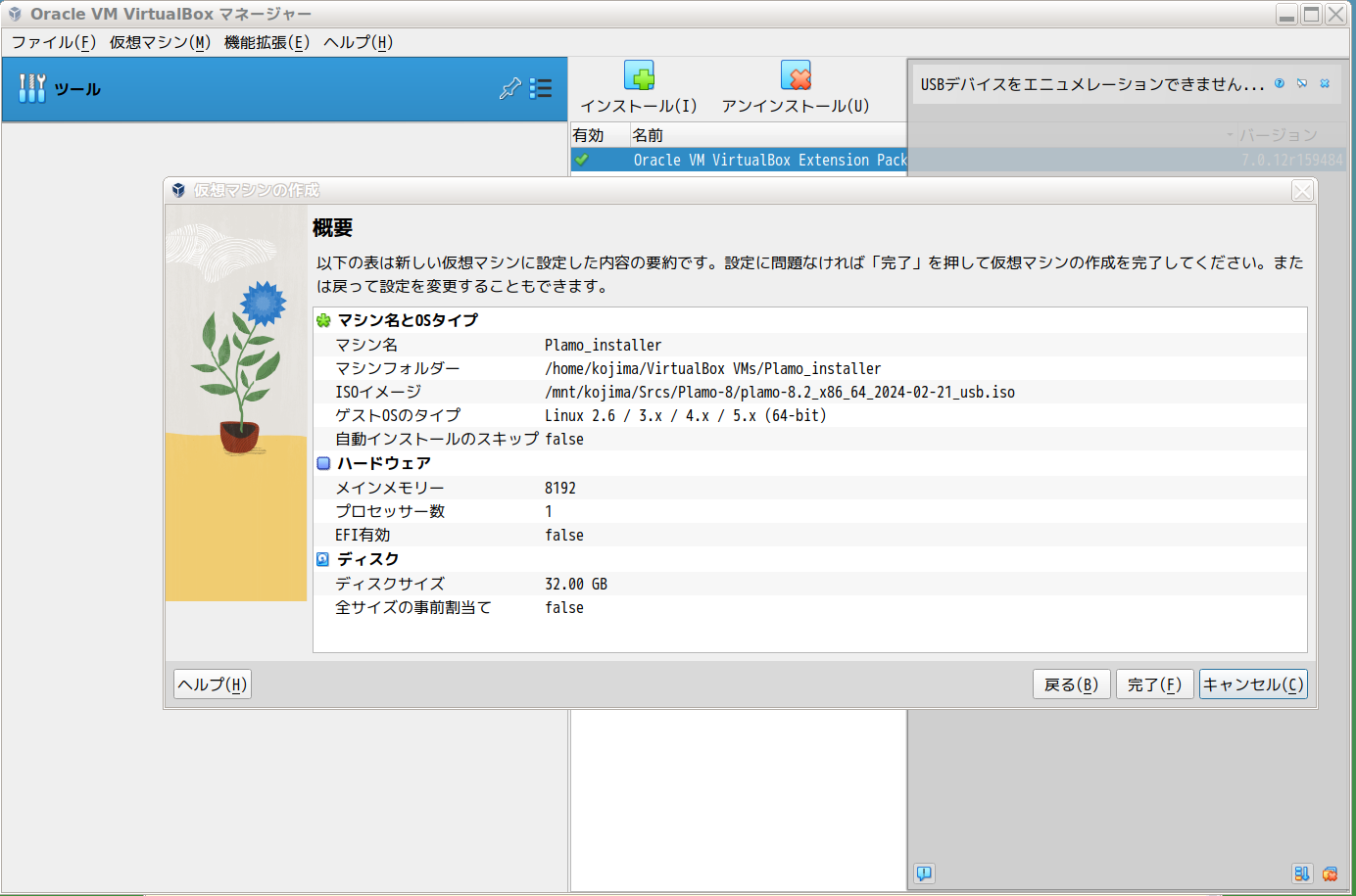
Task: Click the pin icon beside Tools
Action: click(x=509, y=88)
